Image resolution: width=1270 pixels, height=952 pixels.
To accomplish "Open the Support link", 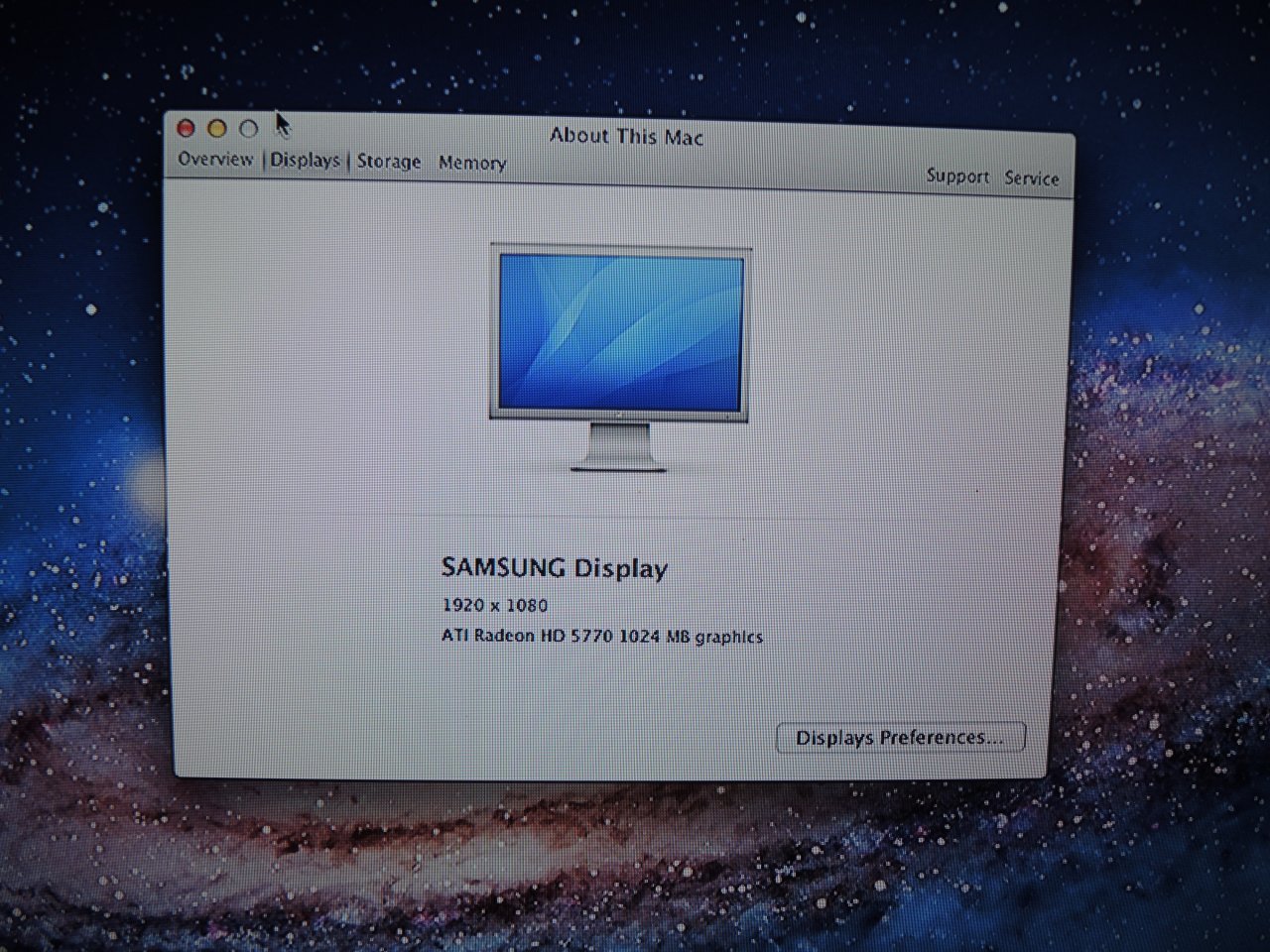I will tap(957, 177).
